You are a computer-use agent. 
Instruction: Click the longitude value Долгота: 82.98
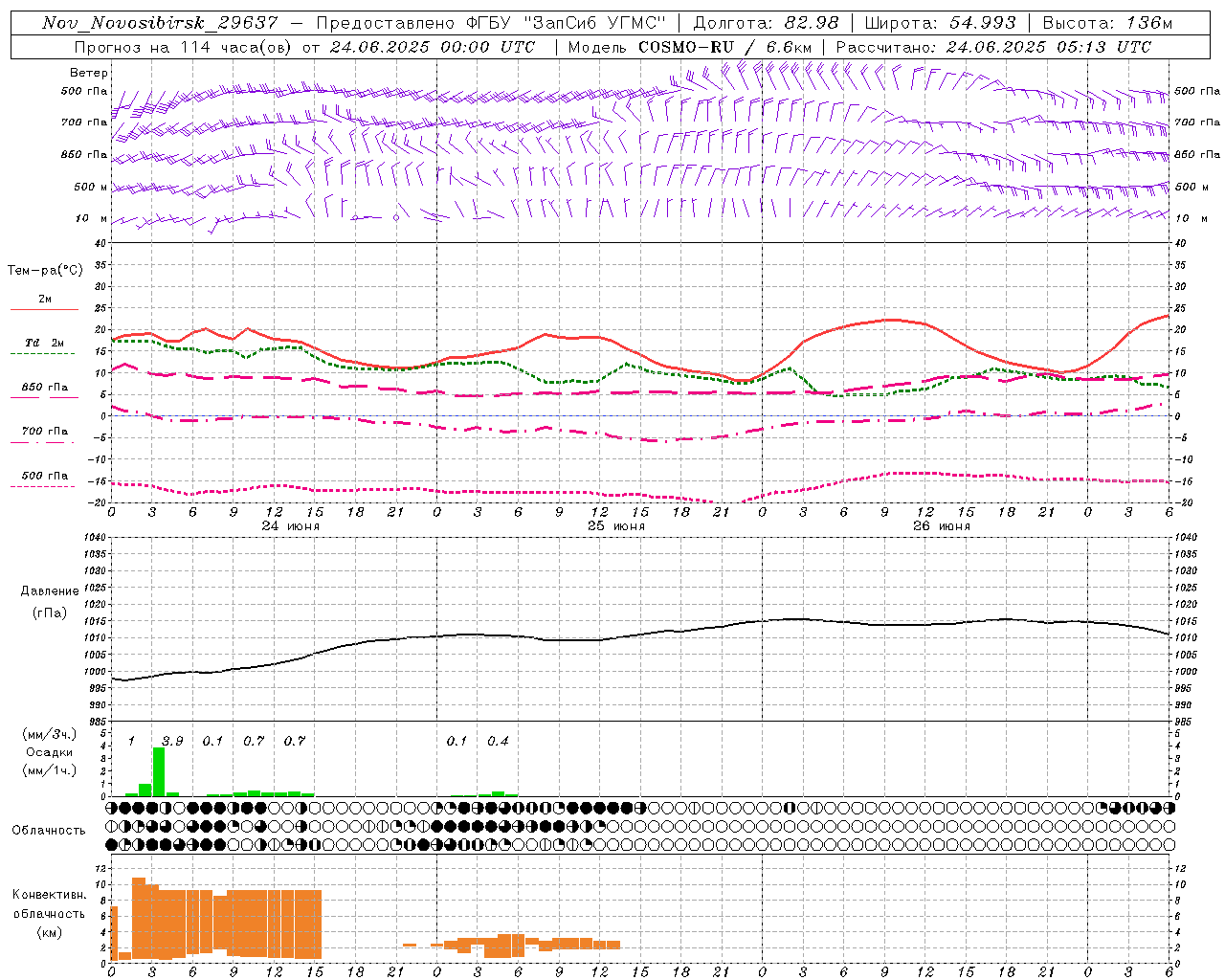[766, 23]
